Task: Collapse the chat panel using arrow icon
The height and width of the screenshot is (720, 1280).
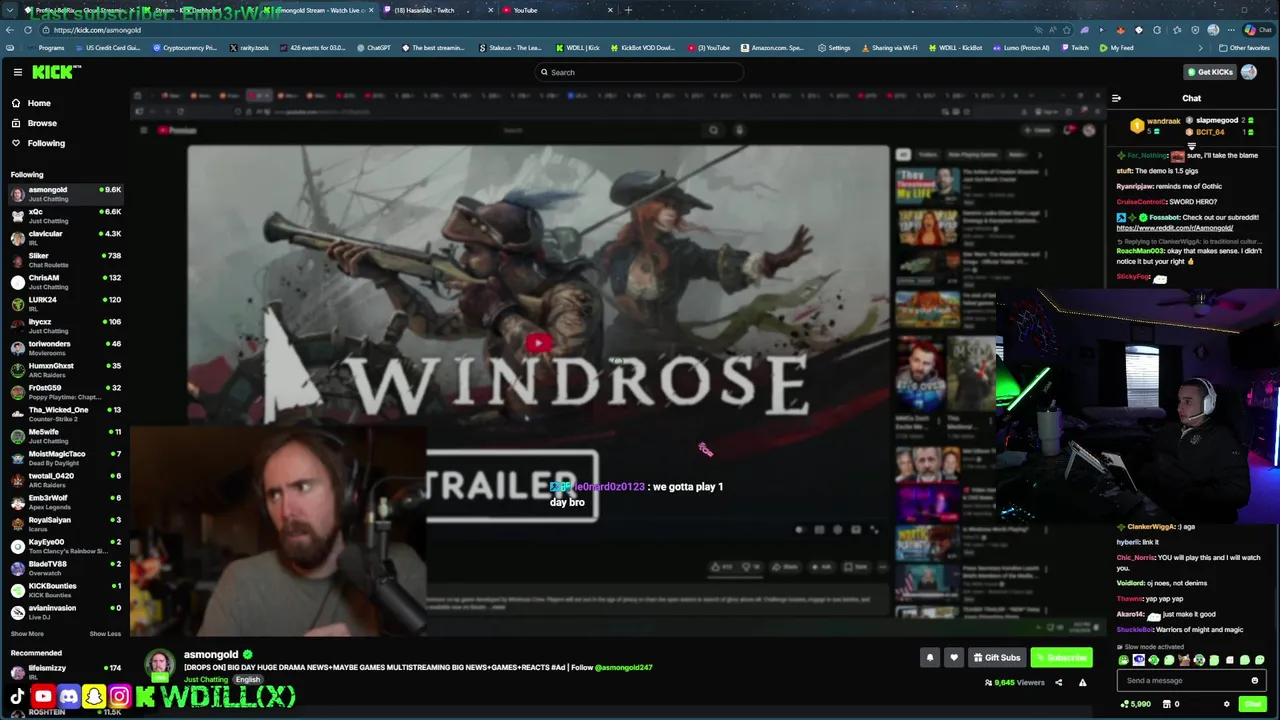Action: (x=1116, y=98)
